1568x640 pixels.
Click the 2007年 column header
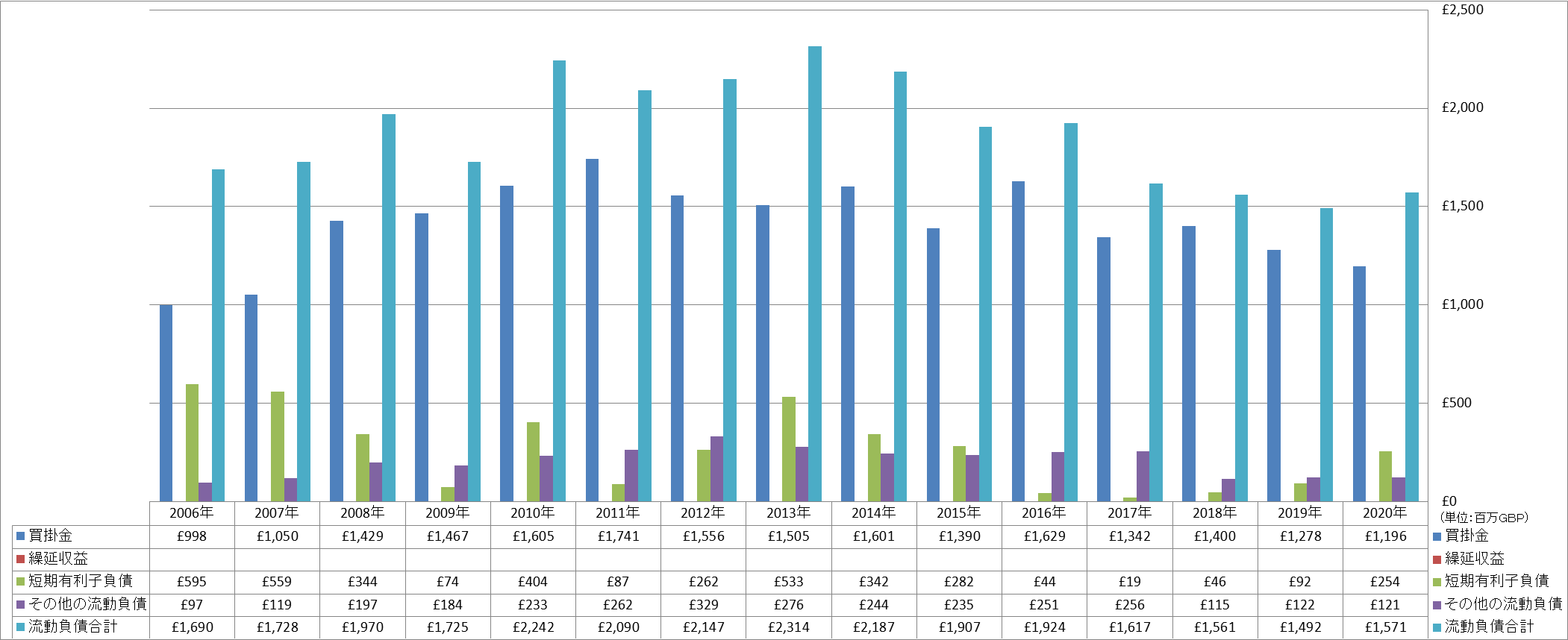(x=277, y=513)
